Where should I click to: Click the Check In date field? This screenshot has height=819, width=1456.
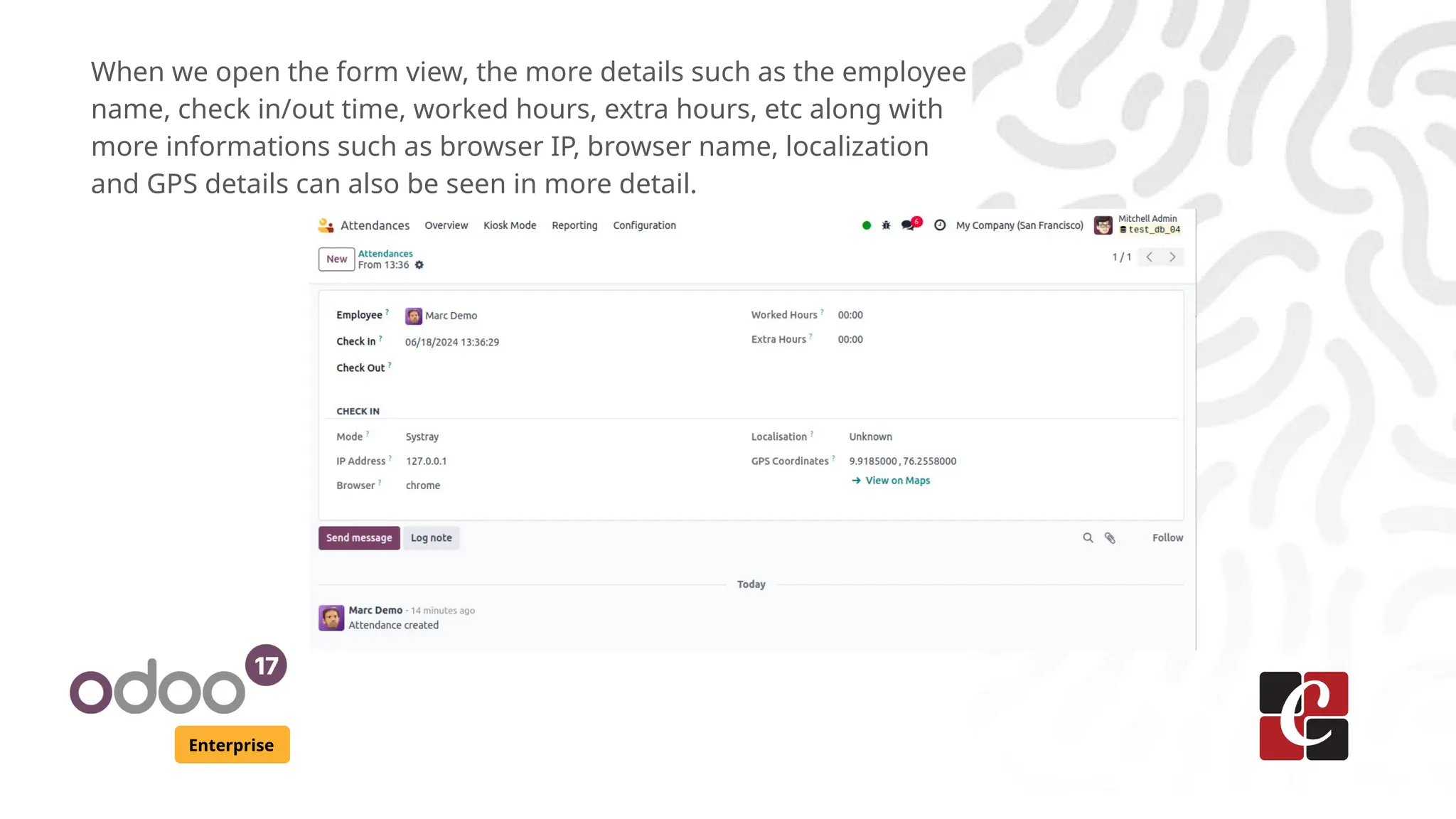click(452, 342)
